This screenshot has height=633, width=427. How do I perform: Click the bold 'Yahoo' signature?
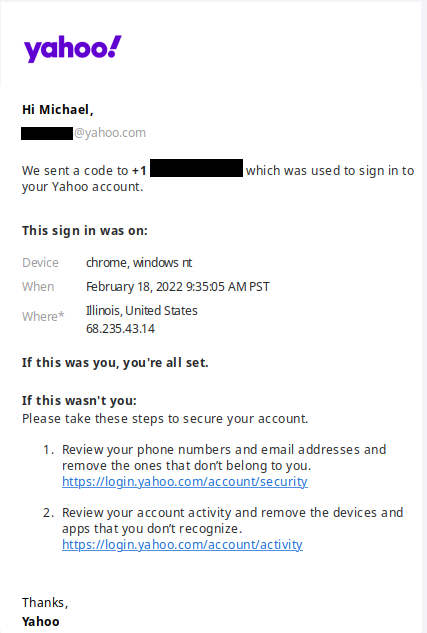point(40,622)
